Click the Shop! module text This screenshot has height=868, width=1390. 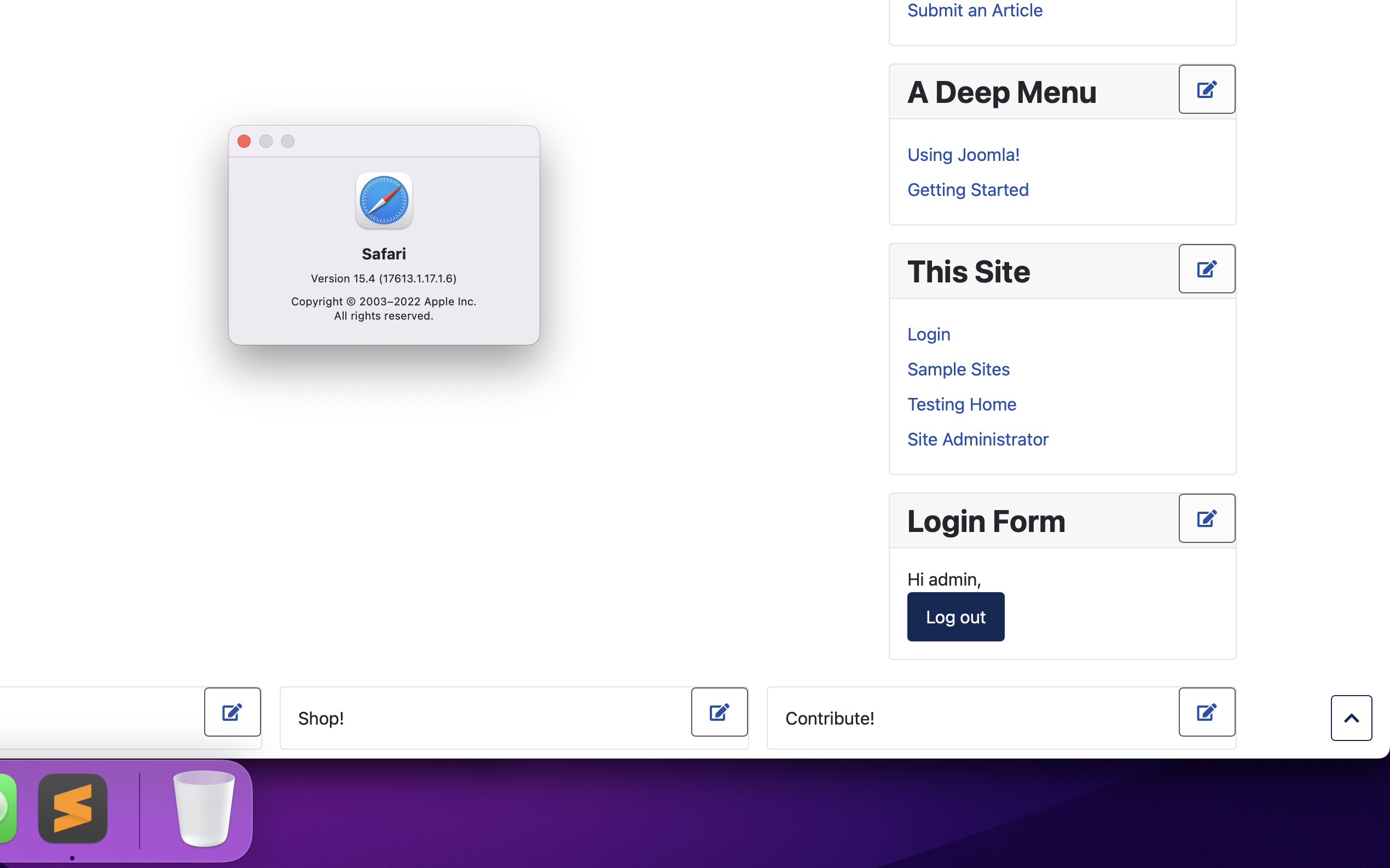[x=321, y=718]
